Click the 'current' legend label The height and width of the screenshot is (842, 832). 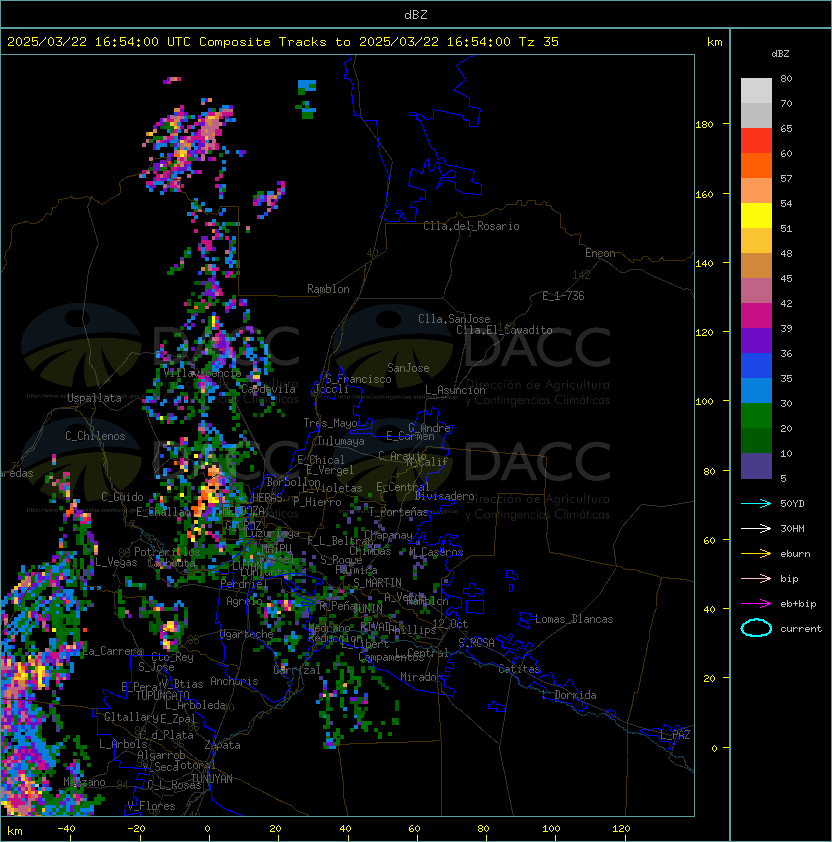[801, 629]
